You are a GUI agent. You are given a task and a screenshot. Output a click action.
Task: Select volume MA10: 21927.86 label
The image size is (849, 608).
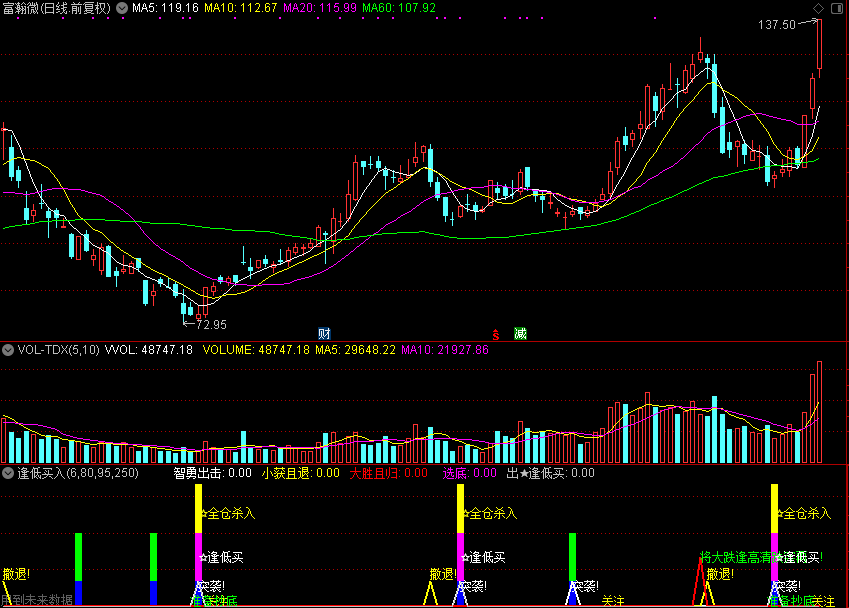(445, 350)
